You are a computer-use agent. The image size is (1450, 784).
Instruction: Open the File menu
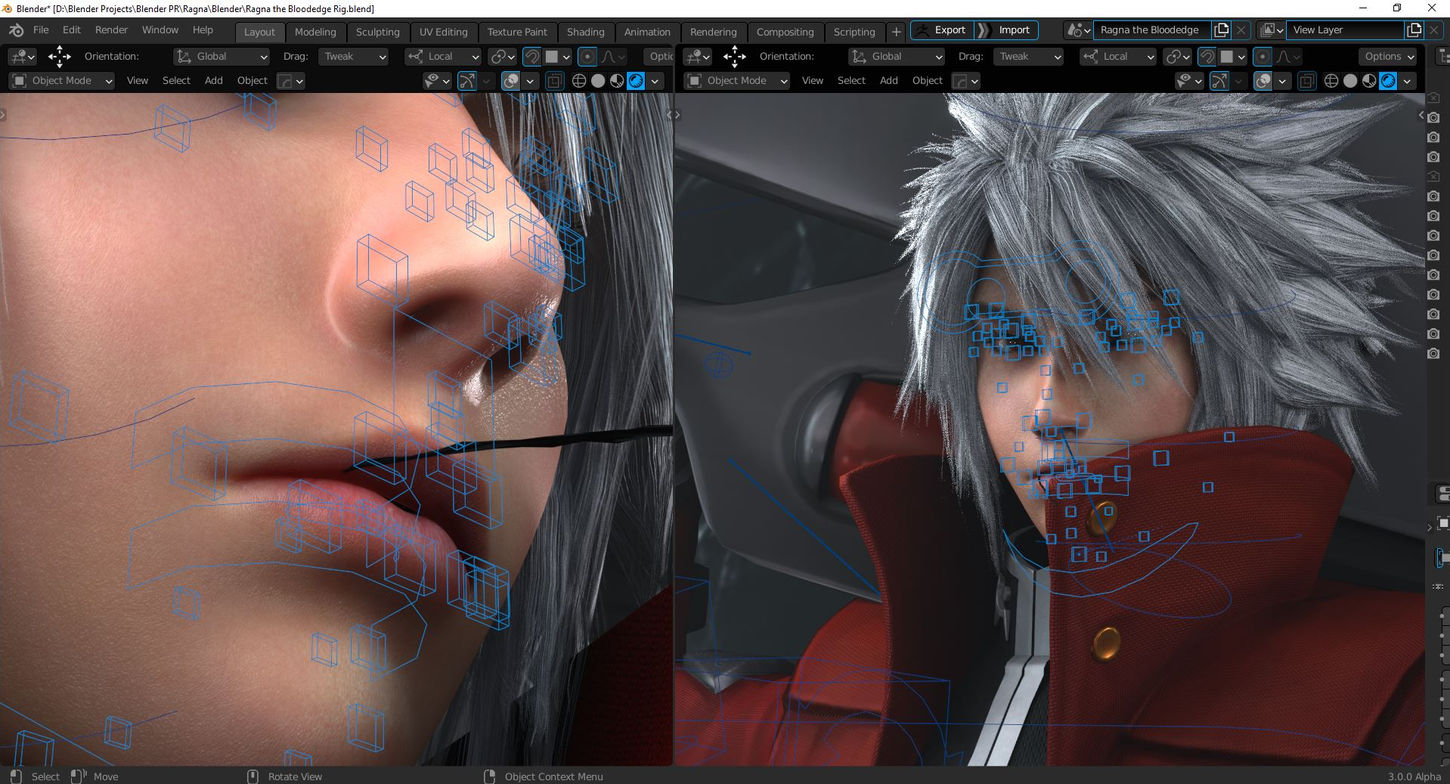click(41, 30)
